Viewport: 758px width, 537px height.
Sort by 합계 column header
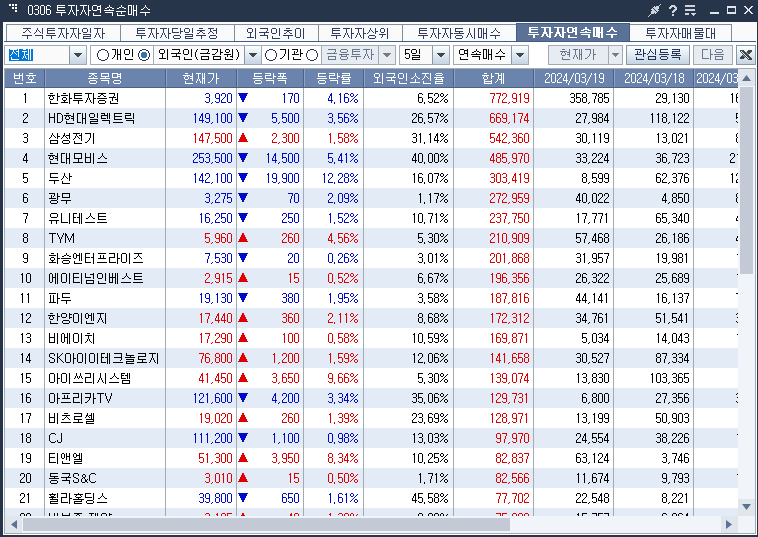tap(493, 78)
